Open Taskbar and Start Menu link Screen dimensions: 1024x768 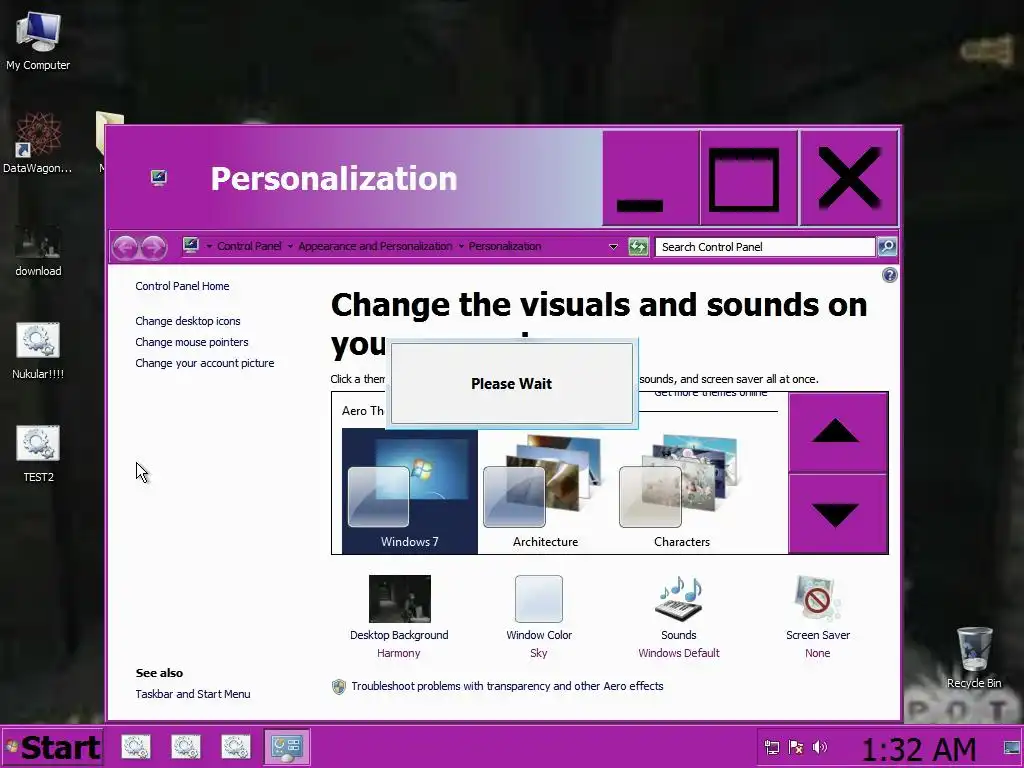coord(193,694)
